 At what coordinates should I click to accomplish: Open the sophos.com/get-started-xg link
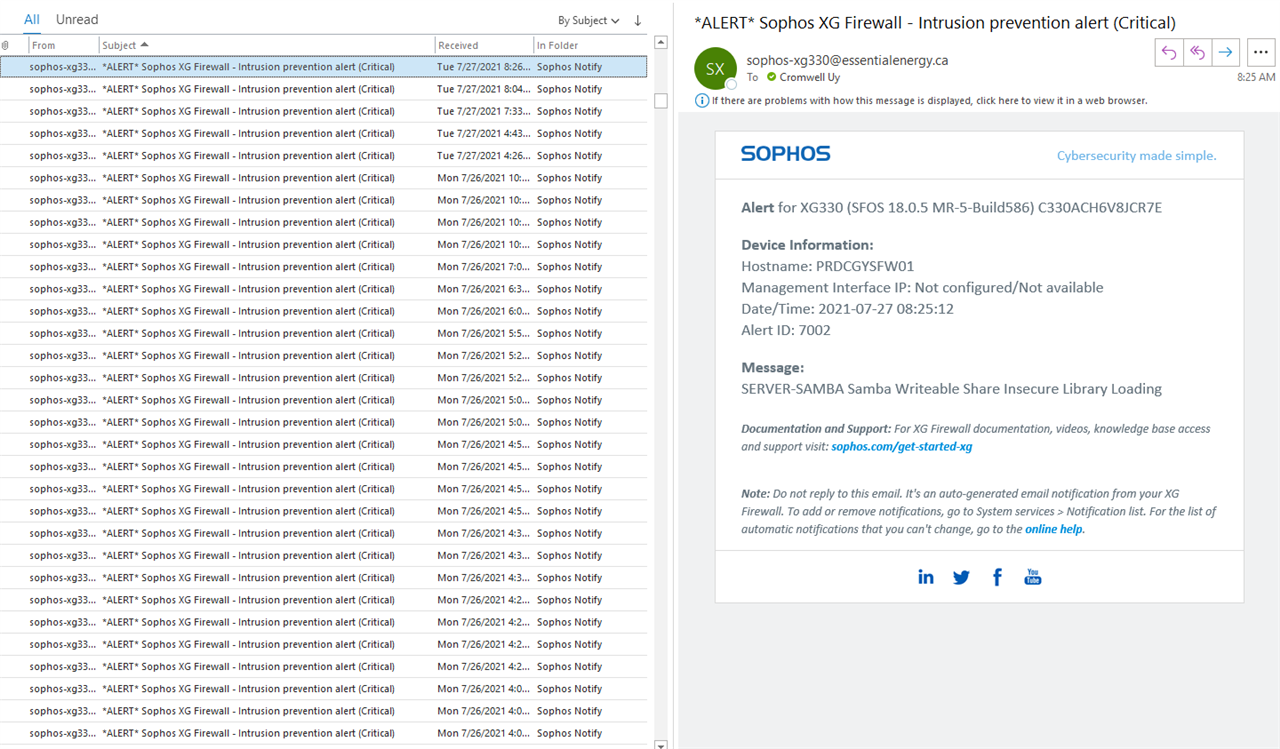click(902, 447)
